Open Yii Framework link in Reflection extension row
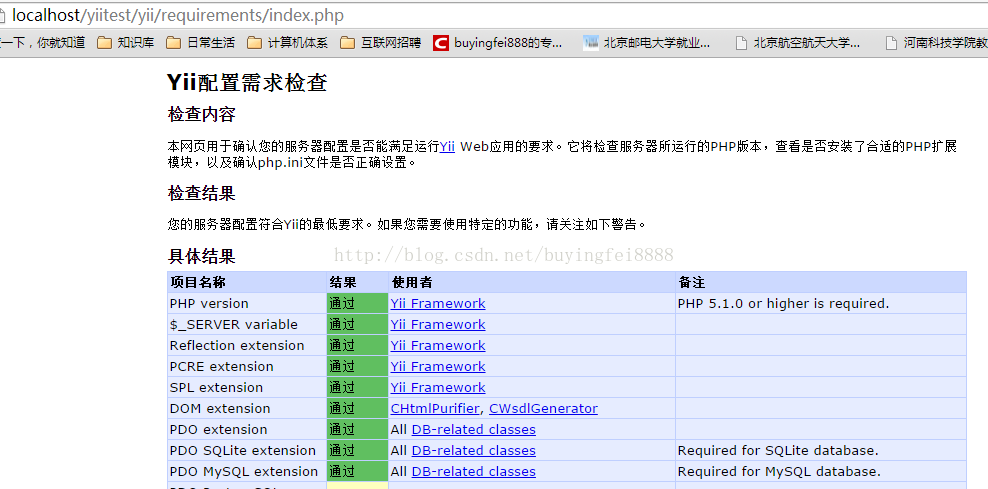Image resolution: width=988 pixels, height=489 pixels. pyautogui.click(x=438, y=345)
